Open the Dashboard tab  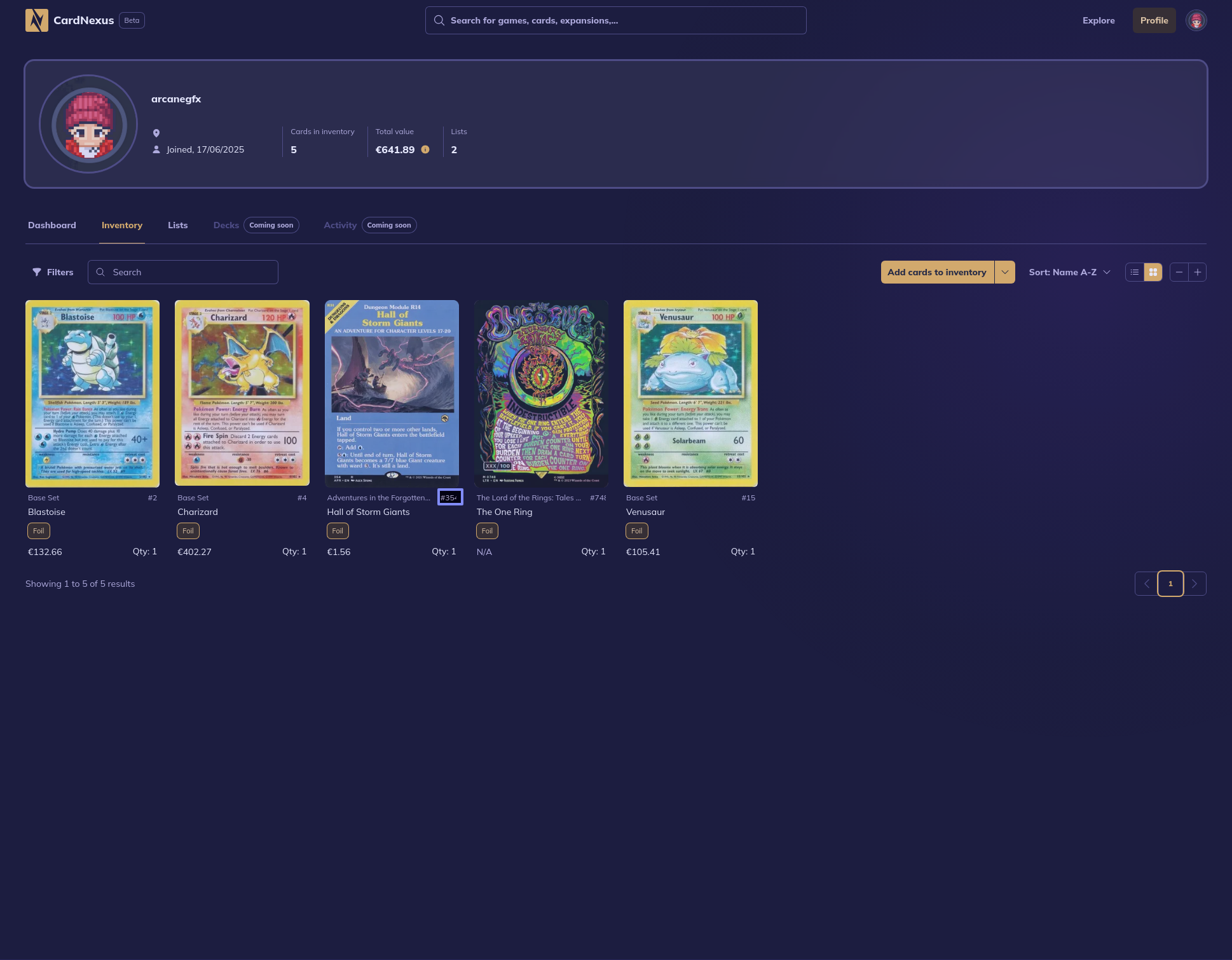pyautogui.click(x=52, y=225)
